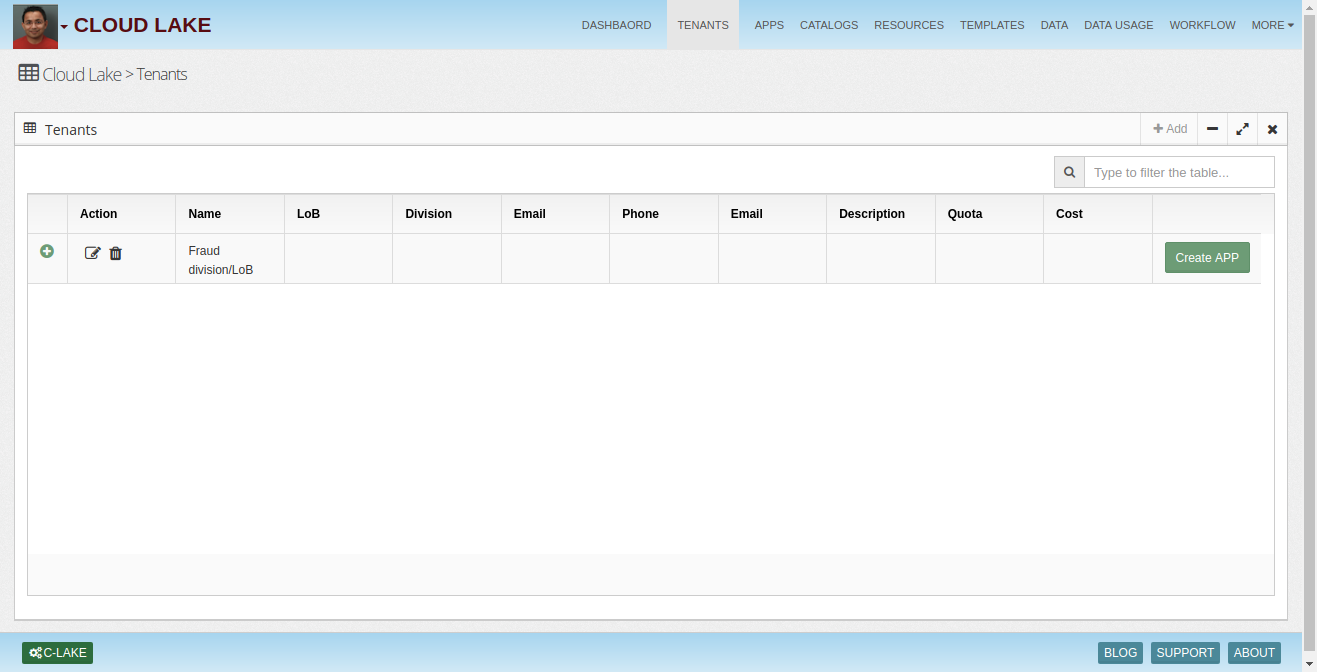
Task: Click the C-LAKE footer button
Action: click(x=58, y=653)
